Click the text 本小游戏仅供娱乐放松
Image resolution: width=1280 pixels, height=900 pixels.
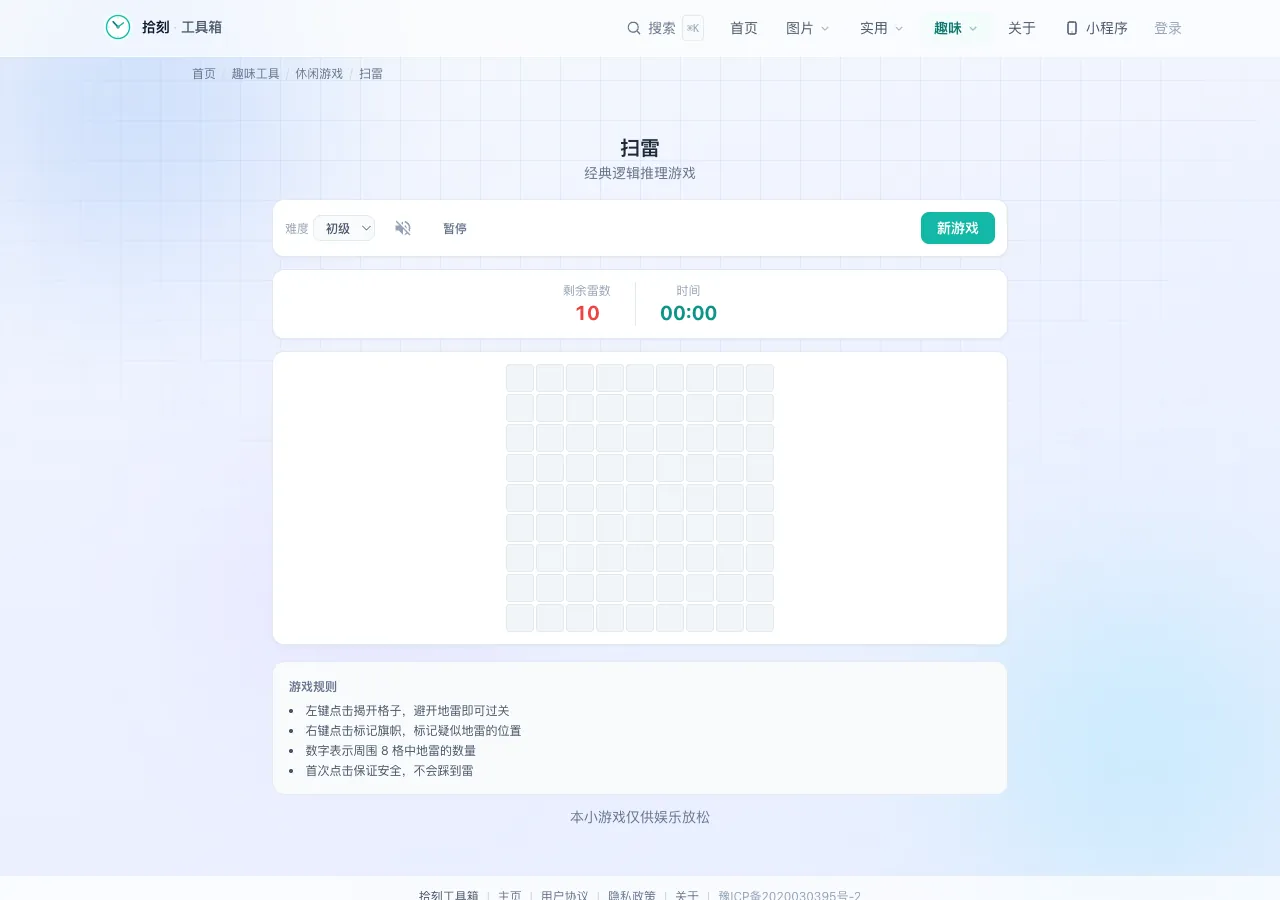click(x=640, y=817)
